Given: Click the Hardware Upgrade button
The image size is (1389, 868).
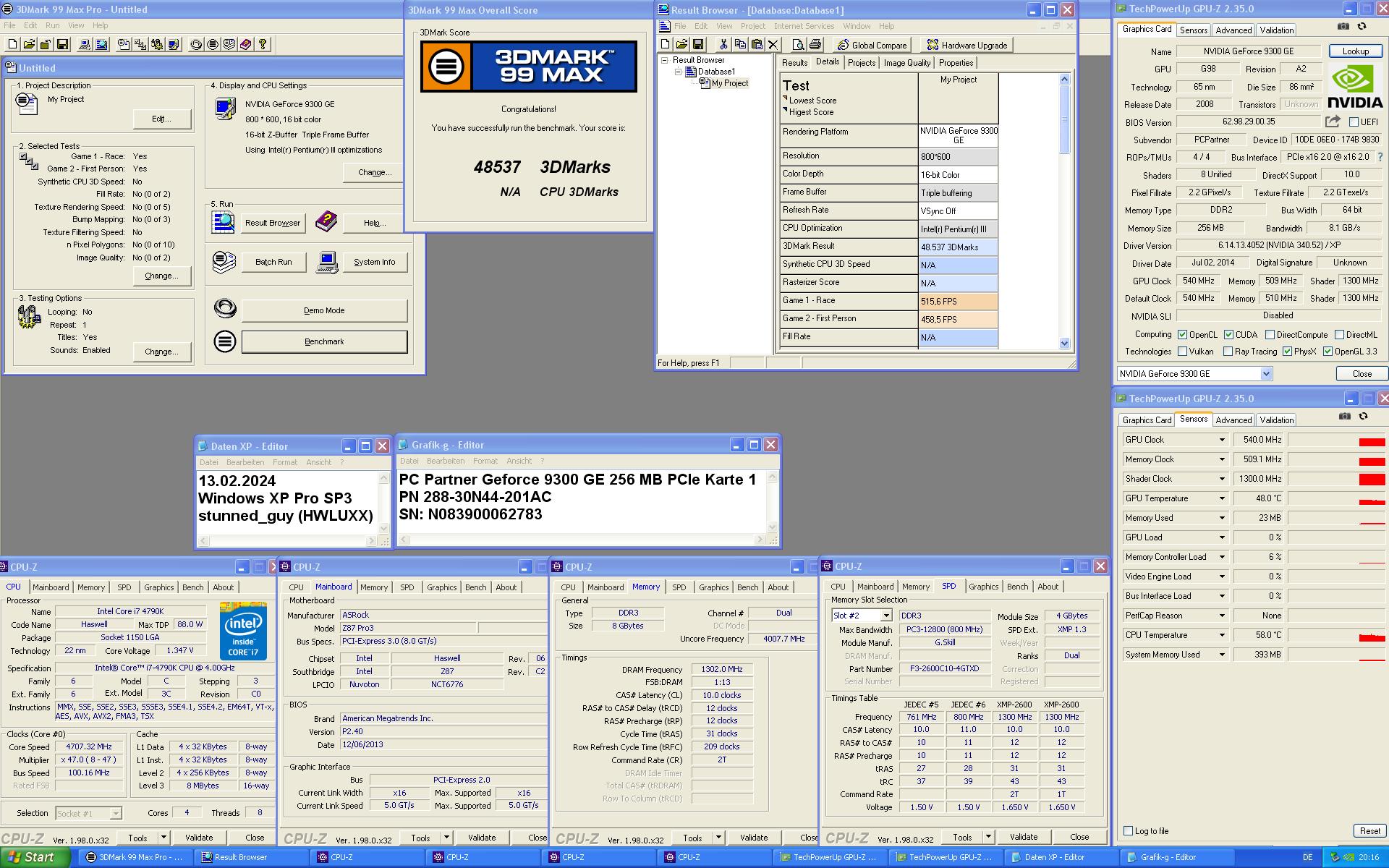Looking at the screenshot, I should point(967,45).
